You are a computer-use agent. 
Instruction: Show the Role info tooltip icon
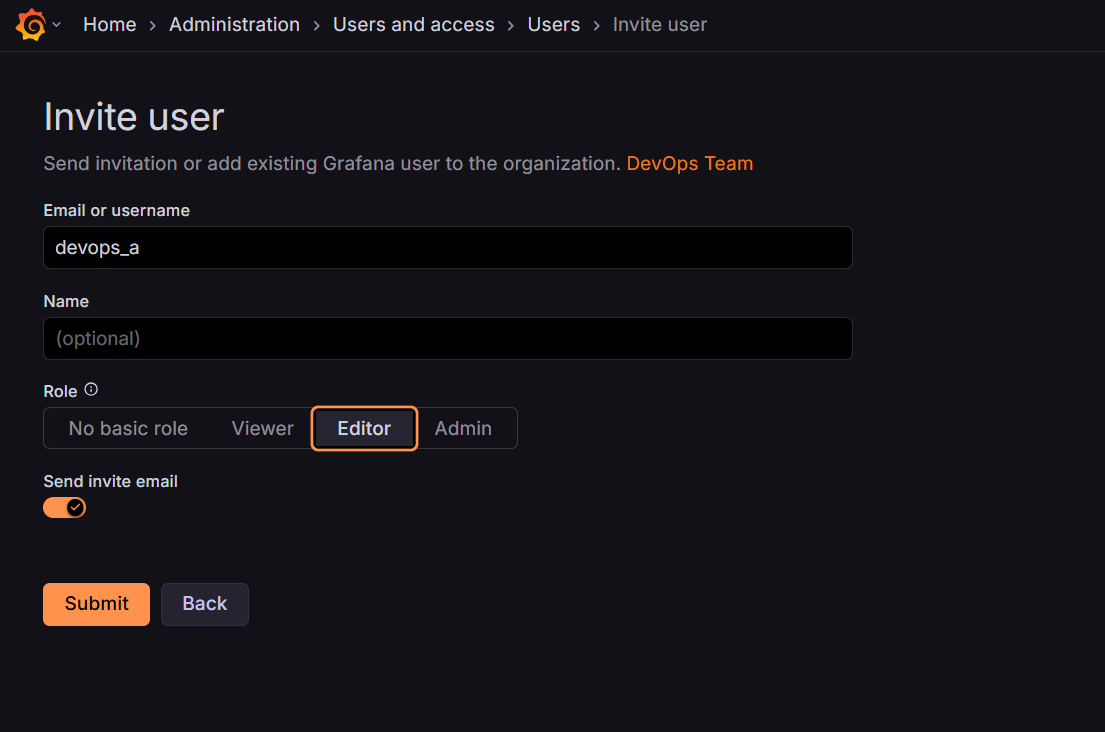(x=91, y=390)
